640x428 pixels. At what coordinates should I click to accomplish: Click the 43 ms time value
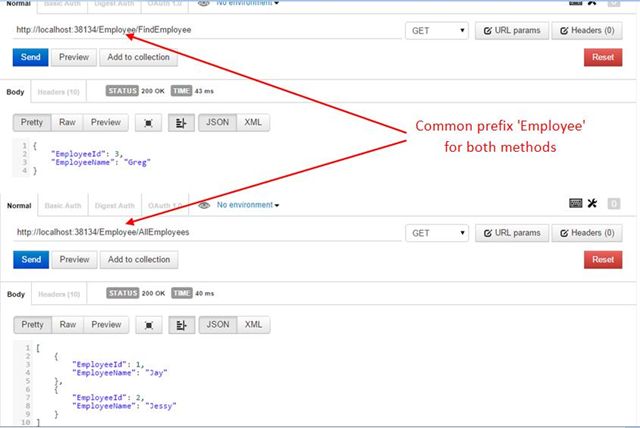[204, 91]
